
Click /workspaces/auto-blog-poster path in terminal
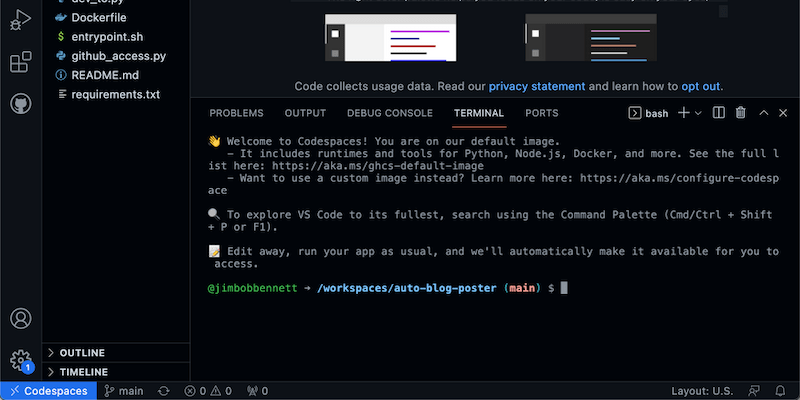407,288
